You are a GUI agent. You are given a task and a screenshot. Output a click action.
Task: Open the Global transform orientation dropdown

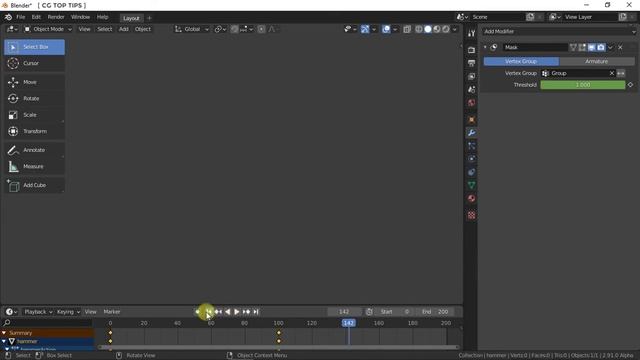pos(192,29)
